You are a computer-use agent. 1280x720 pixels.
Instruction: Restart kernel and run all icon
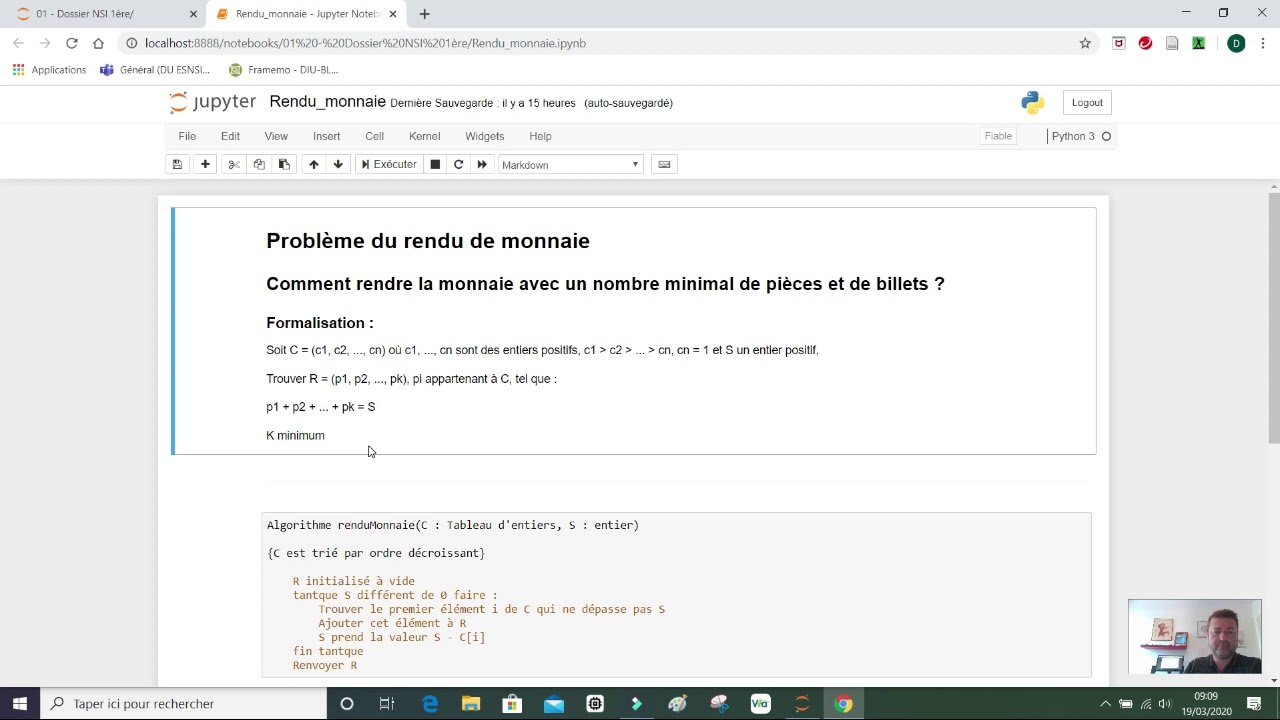[x=482, y=164]
